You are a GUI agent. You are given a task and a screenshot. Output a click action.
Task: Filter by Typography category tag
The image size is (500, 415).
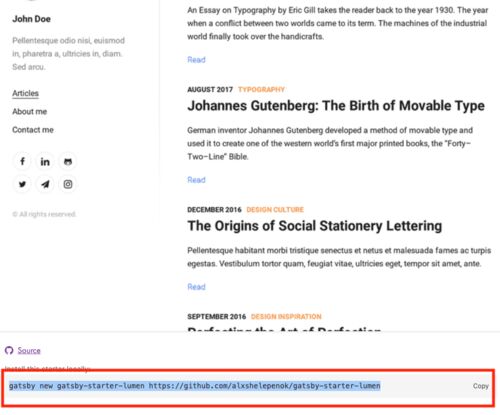261,89
